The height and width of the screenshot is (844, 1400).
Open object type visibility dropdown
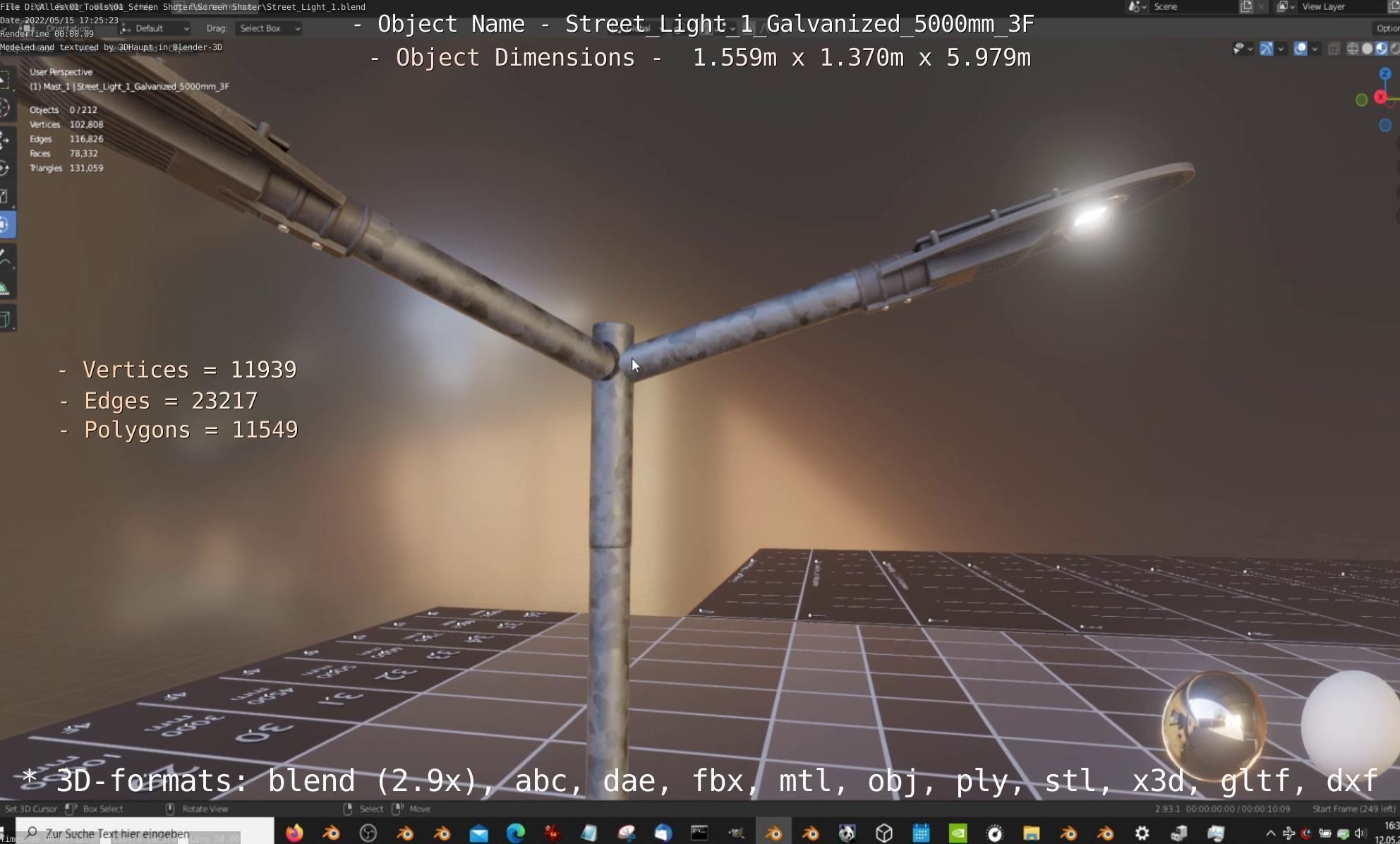pyautogui.click(x=1243, y=49)
